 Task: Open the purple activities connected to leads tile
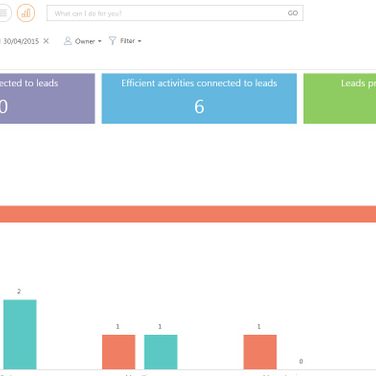coord(47,99)
